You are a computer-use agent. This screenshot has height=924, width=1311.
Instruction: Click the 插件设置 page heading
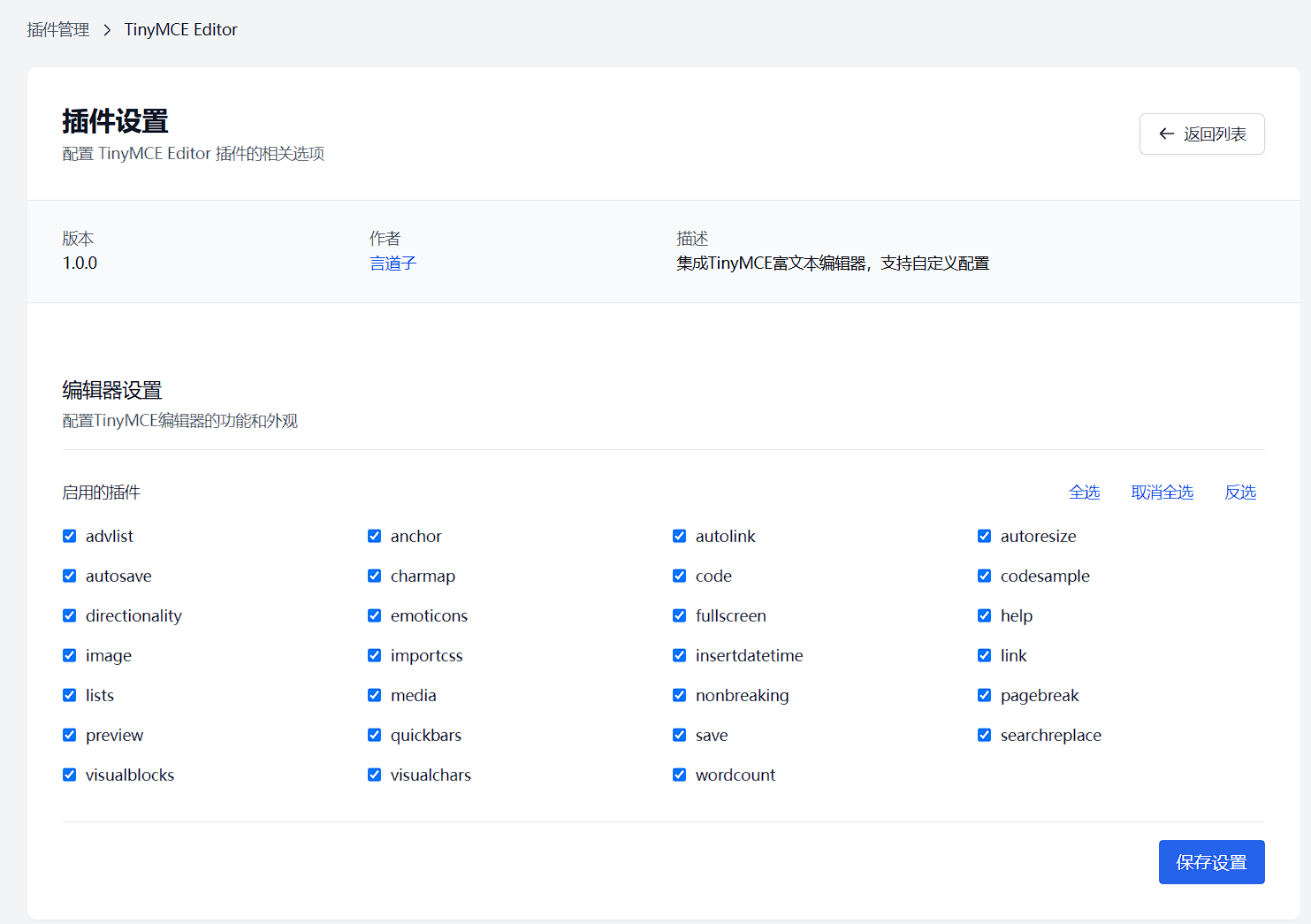coord(115,121)
